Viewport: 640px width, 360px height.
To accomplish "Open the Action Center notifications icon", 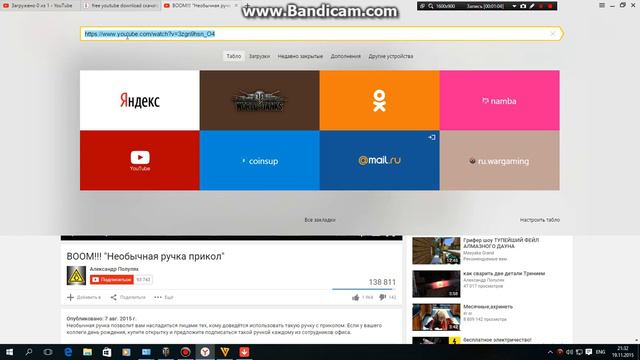I will point(589,352).
